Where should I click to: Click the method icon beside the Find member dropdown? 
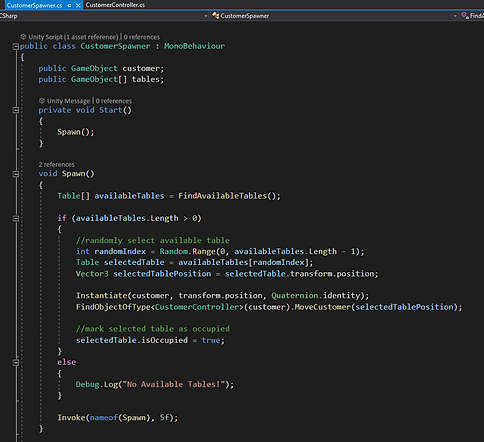(x=465, y=16)
